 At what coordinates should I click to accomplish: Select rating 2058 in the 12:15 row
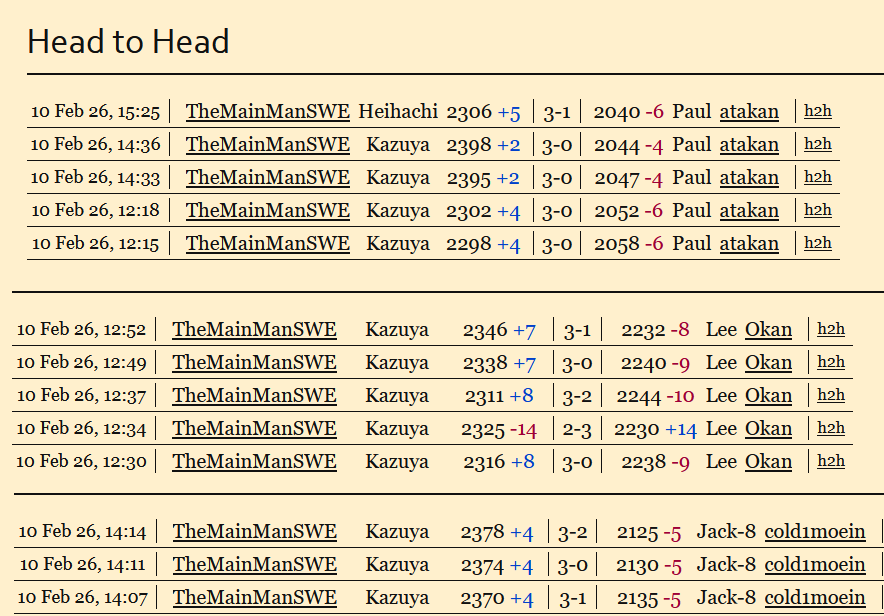(617, 244)
